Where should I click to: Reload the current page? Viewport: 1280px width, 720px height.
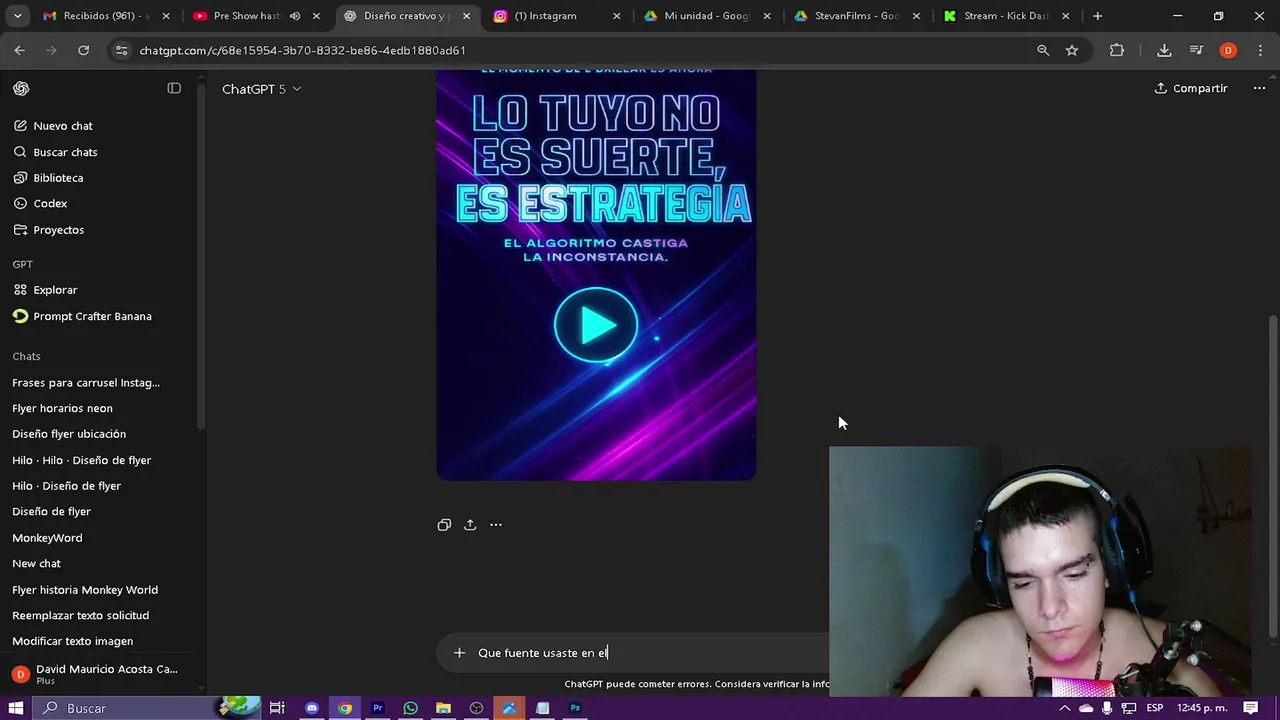84,50
